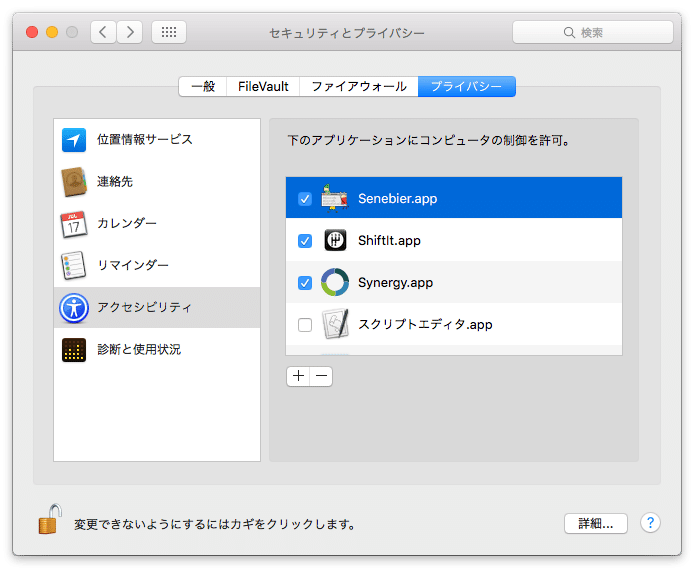Viewport: 694px width, 568px height.
Task: Uncheck the Senebier.app checkbox
Action: 305,199
